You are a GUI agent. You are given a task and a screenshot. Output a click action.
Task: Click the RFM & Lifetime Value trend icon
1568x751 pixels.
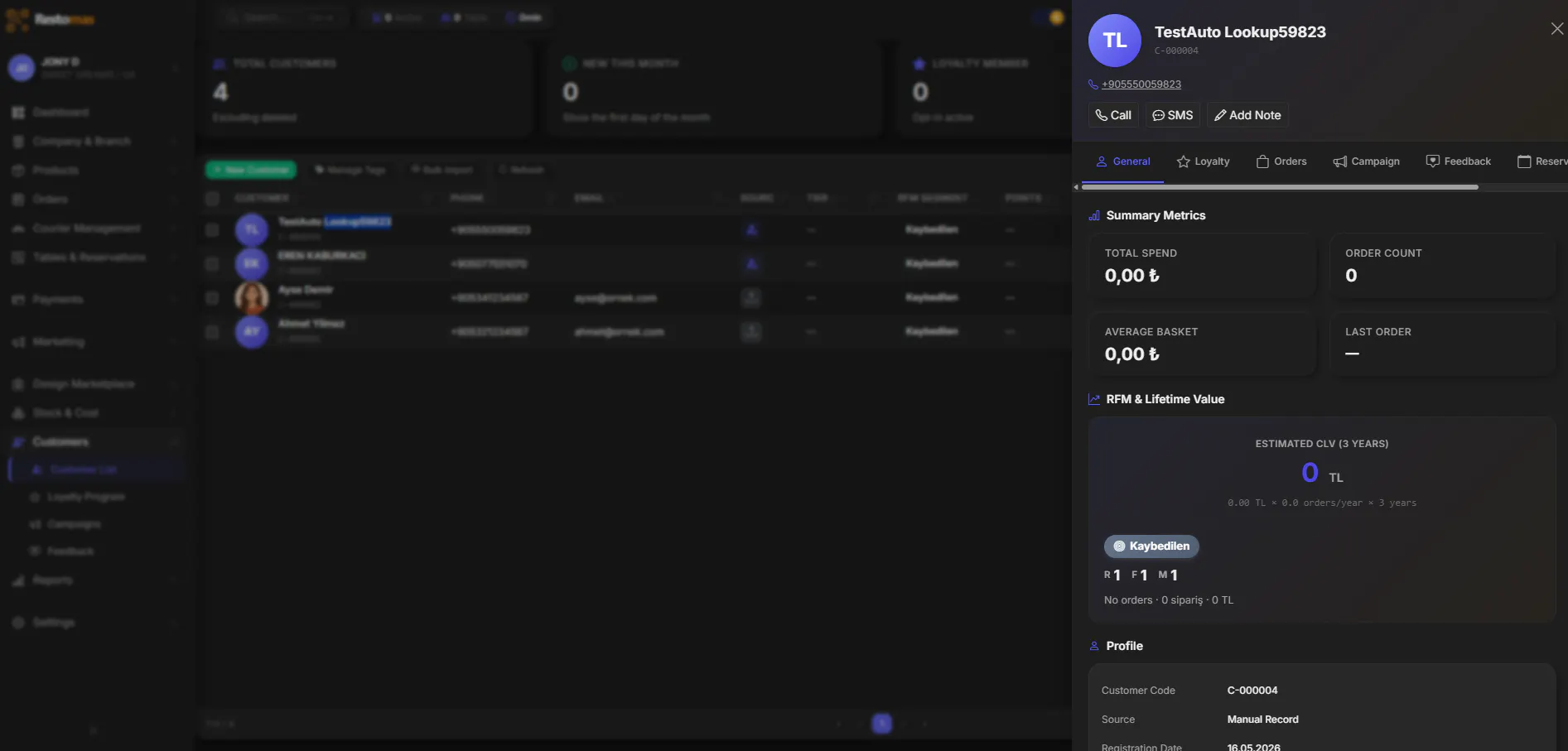pyautogui.click(x=1094, y=399)
